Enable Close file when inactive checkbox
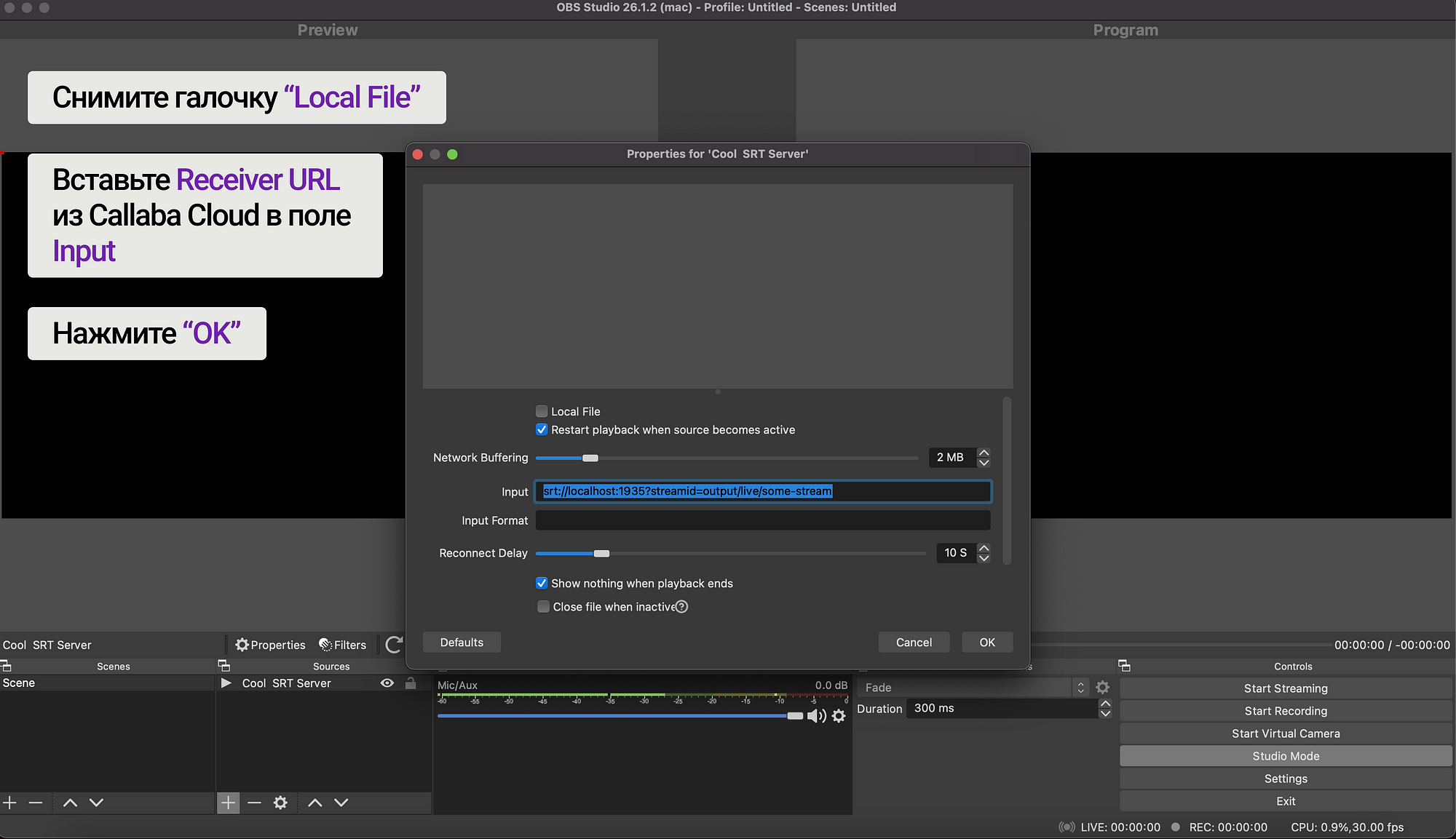Image resolution: width=1456 pixels, height=839 pixels. [543, 607]
